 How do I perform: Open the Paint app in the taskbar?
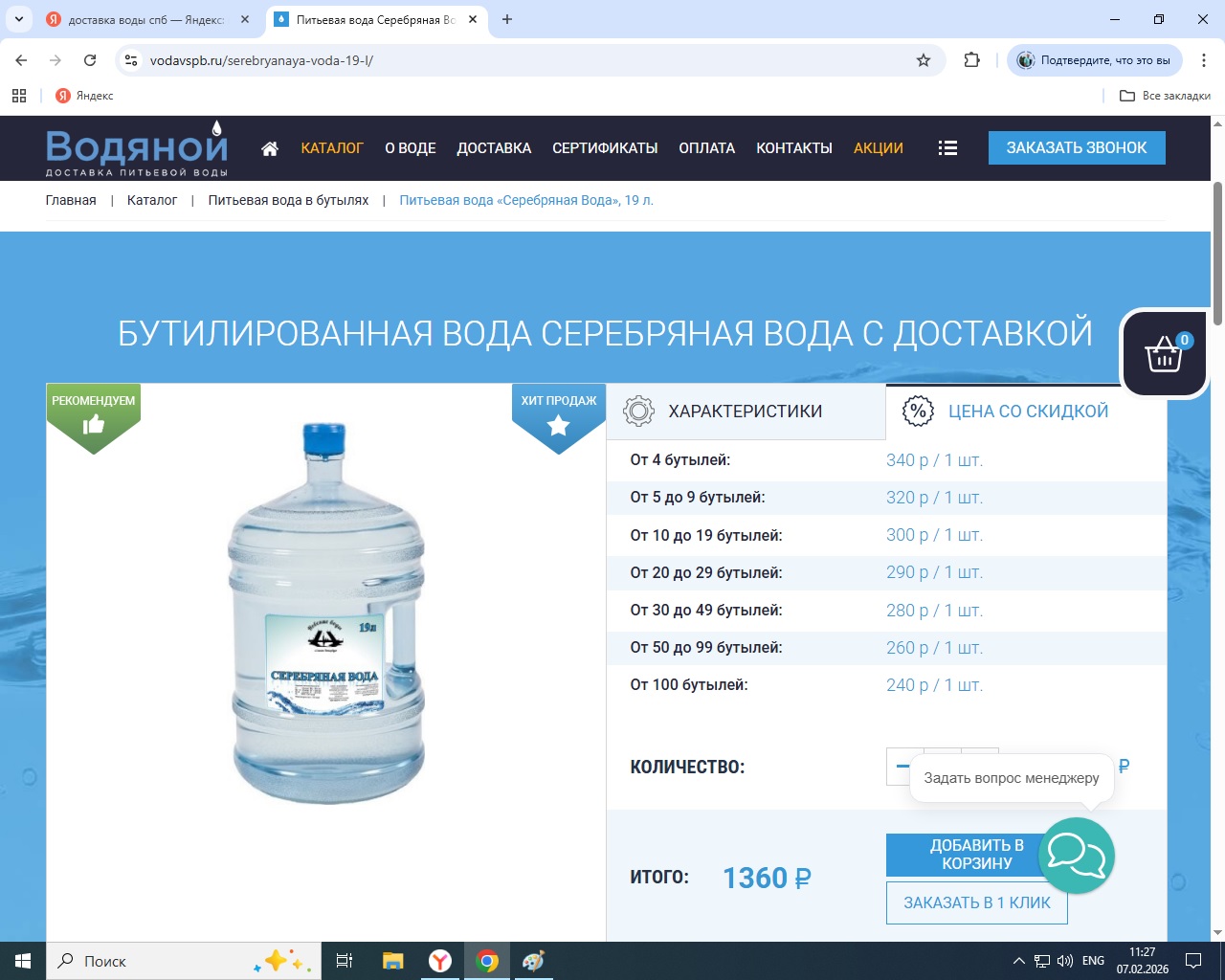coord(533,961)
